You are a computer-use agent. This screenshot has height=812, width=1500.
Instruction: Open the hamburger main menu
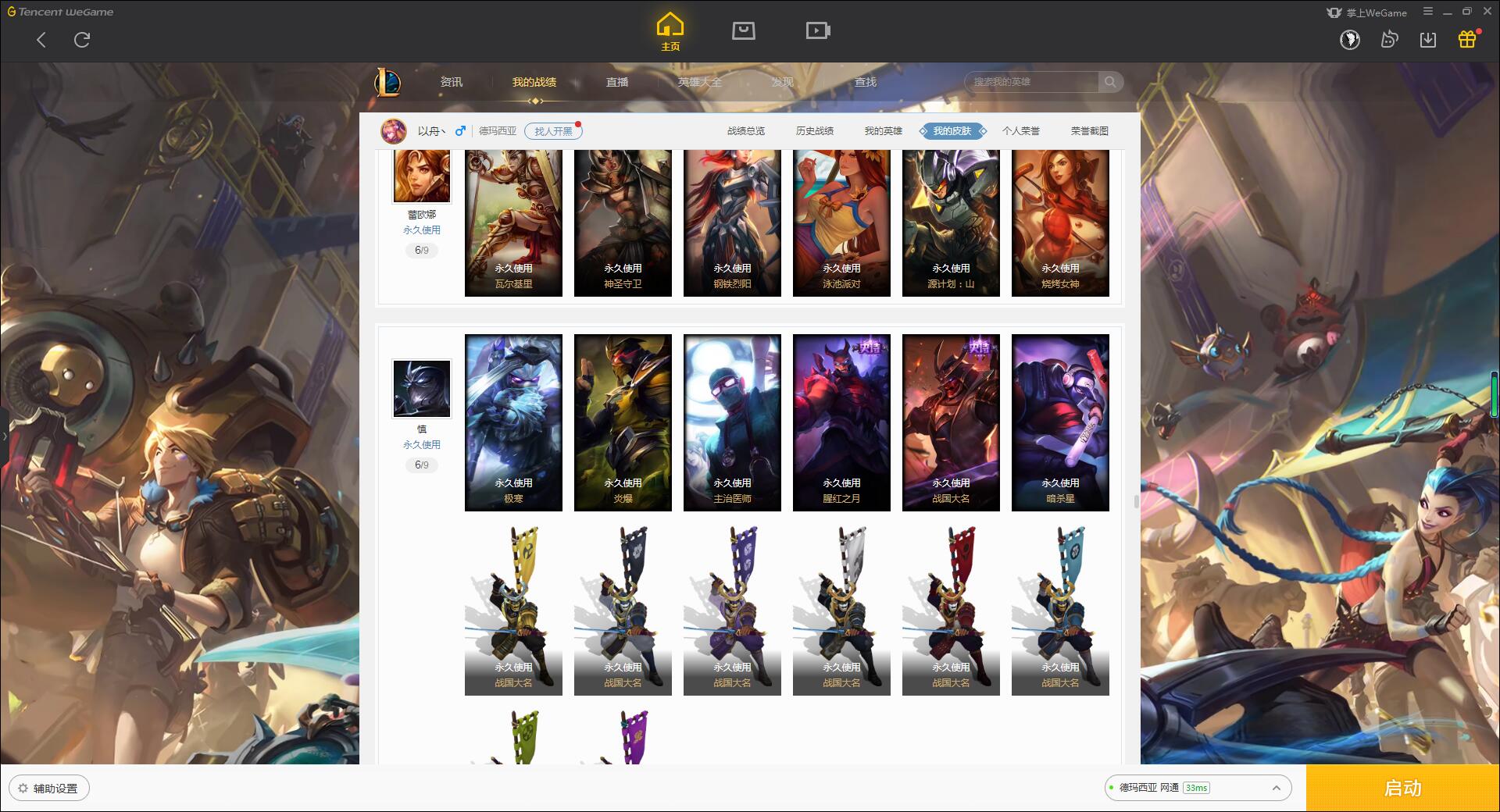[1428, 12]
